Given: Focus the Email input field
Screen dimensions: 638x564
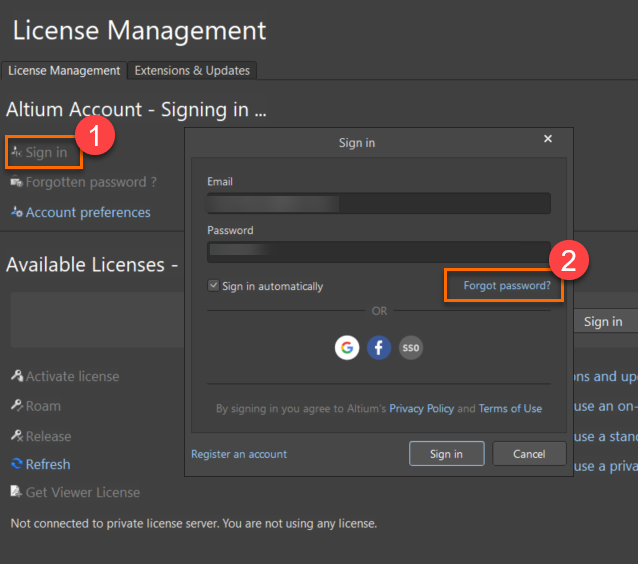Looking at the screenshot, I should coord(378,204).
